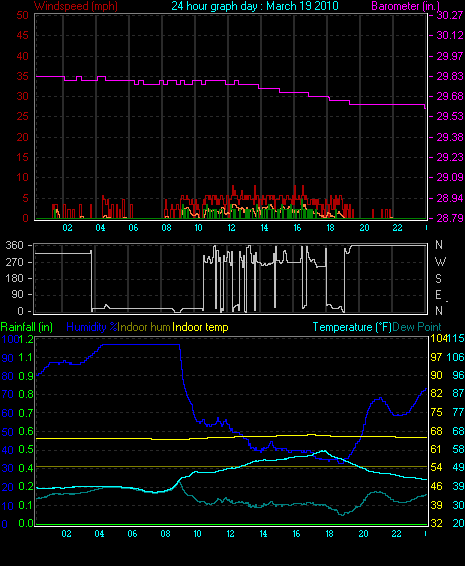465x566 pixels.
Task: Click the S compass label on direction graph
Action: [x=438, y=278]
